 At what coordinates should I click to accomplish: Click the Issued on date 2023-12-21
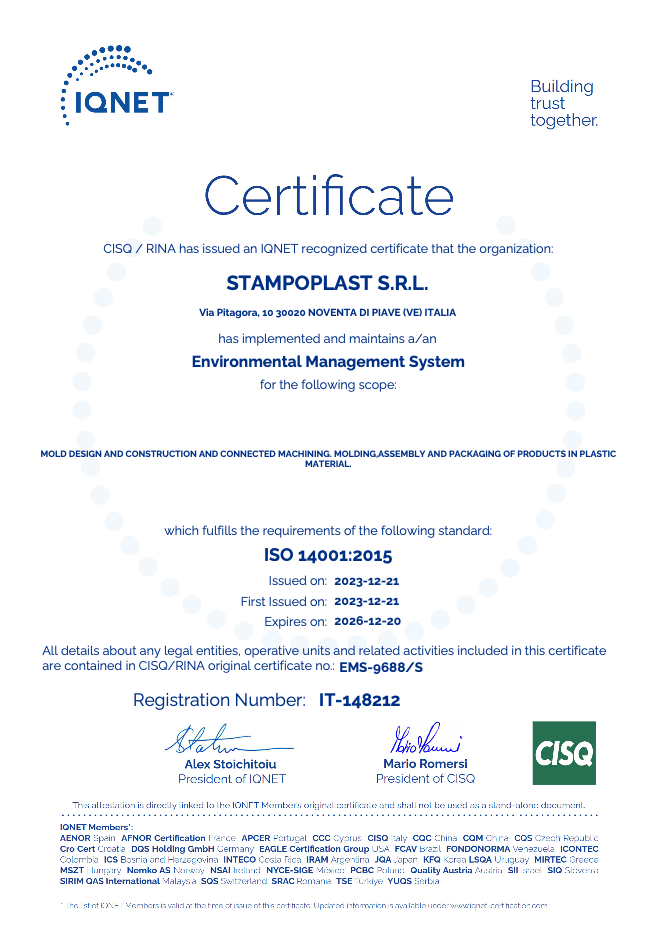pyautogui.click(x=367, y=581)
